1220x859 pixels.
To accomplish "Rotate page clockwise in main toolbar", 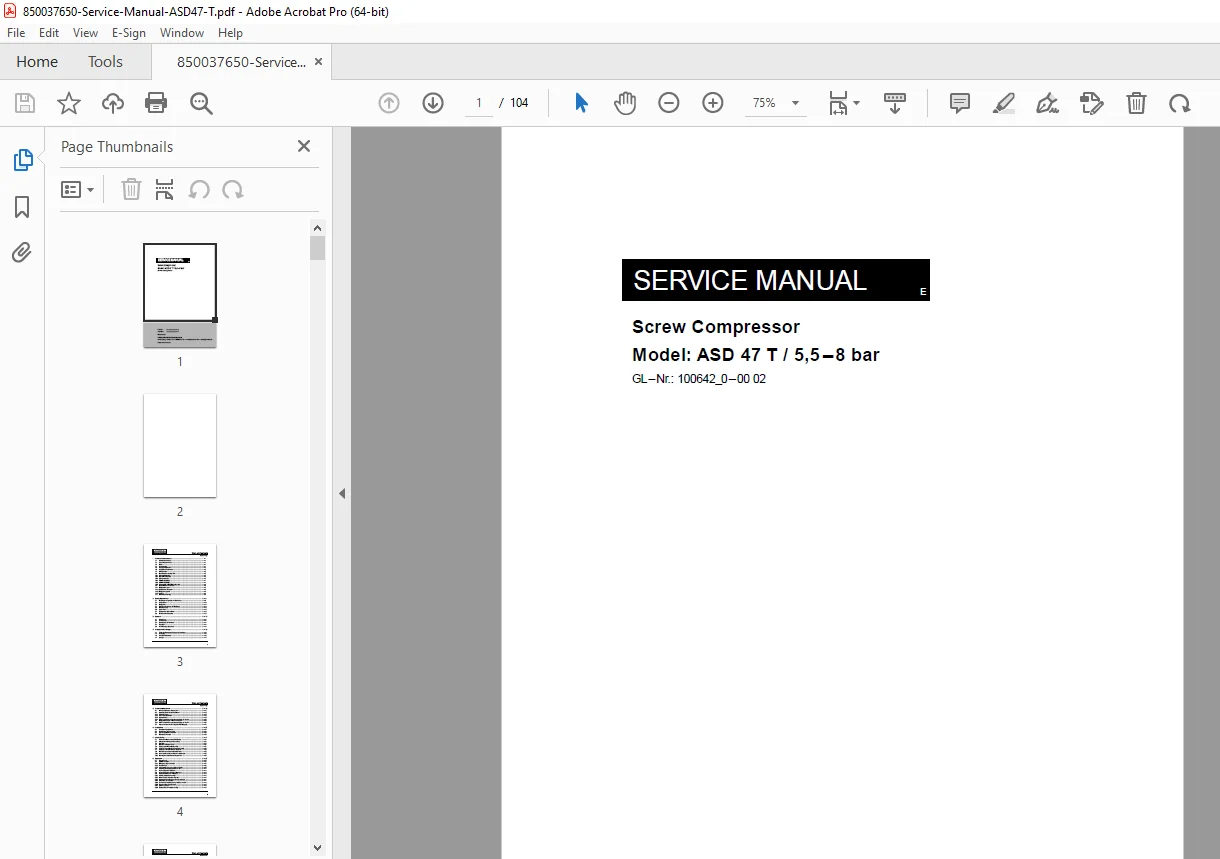I will click(1180, 103).
